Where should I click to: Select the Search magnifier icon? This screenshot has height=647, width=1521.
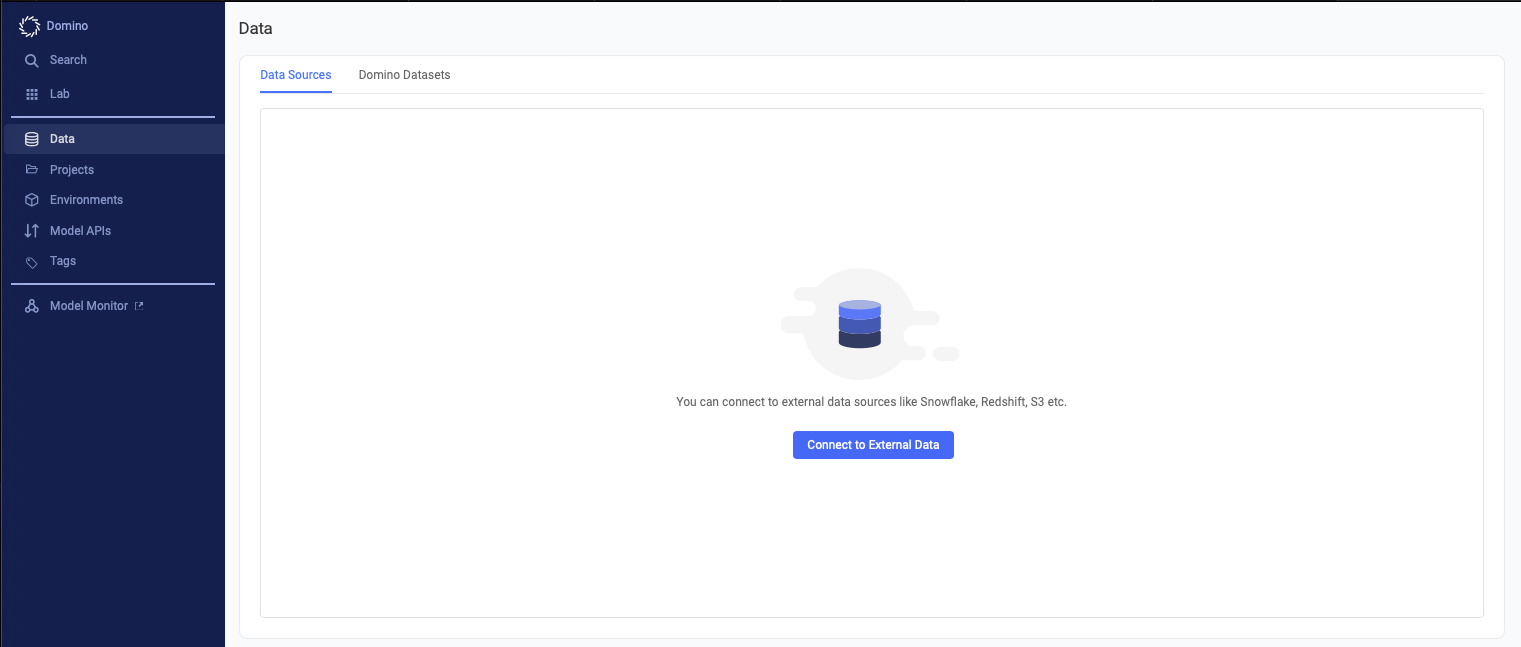click(x=31, y=59)
